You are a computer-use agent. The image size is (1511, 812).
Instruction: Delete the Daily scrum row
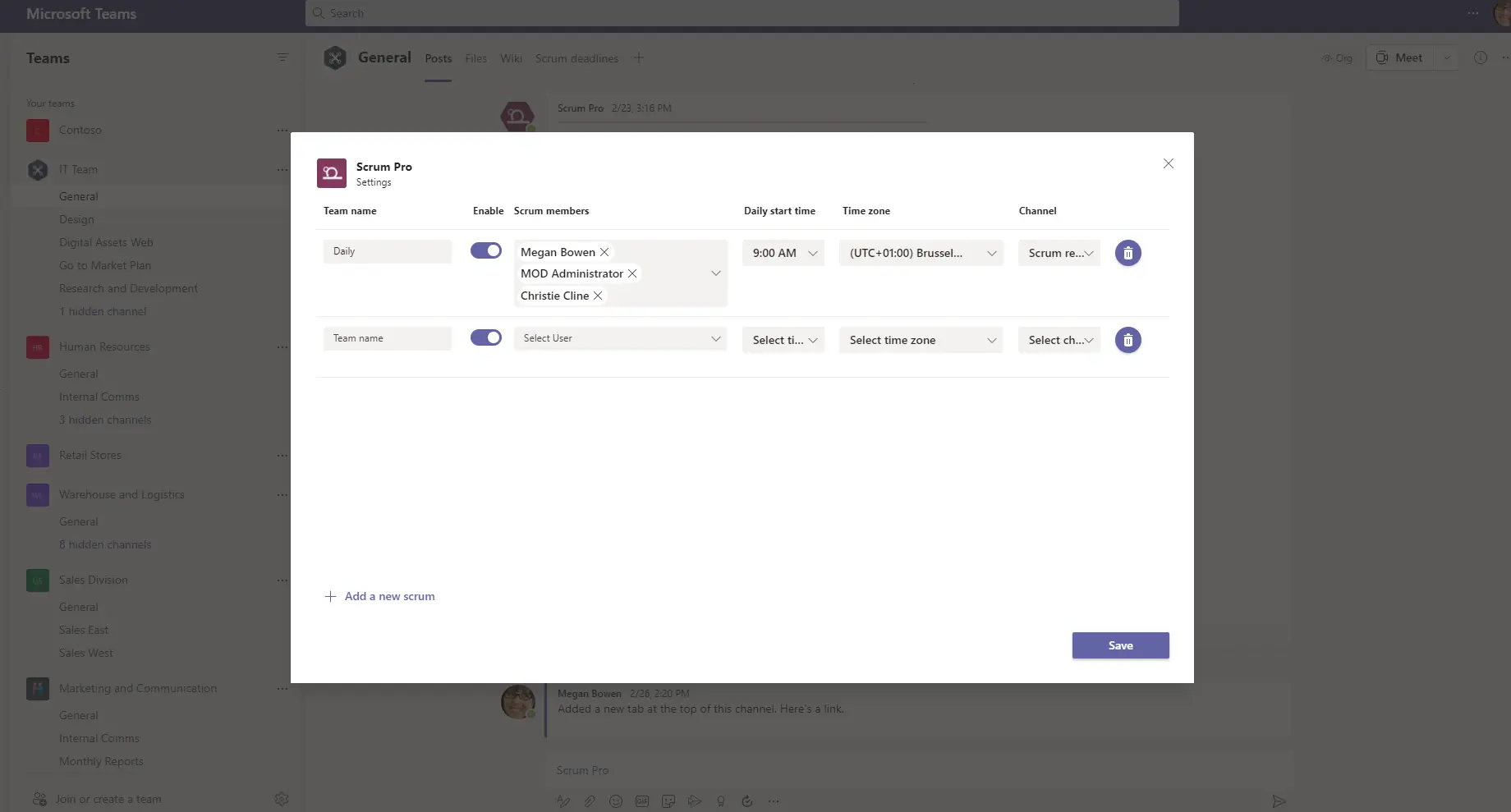(x=1128, y=253)
